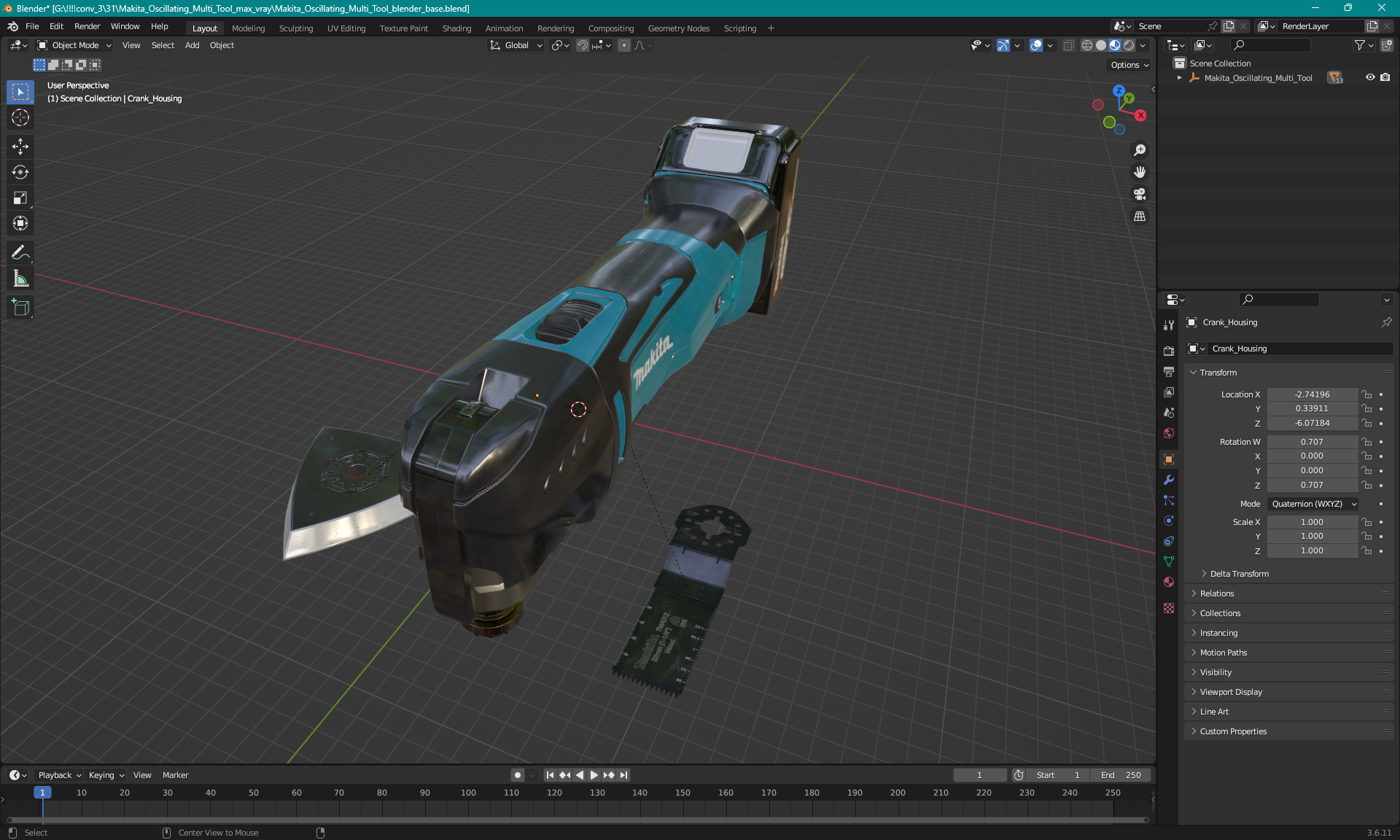Switch to the Shading workspace tab
The width and height of the screenshot is (1400, 840).
456,28
